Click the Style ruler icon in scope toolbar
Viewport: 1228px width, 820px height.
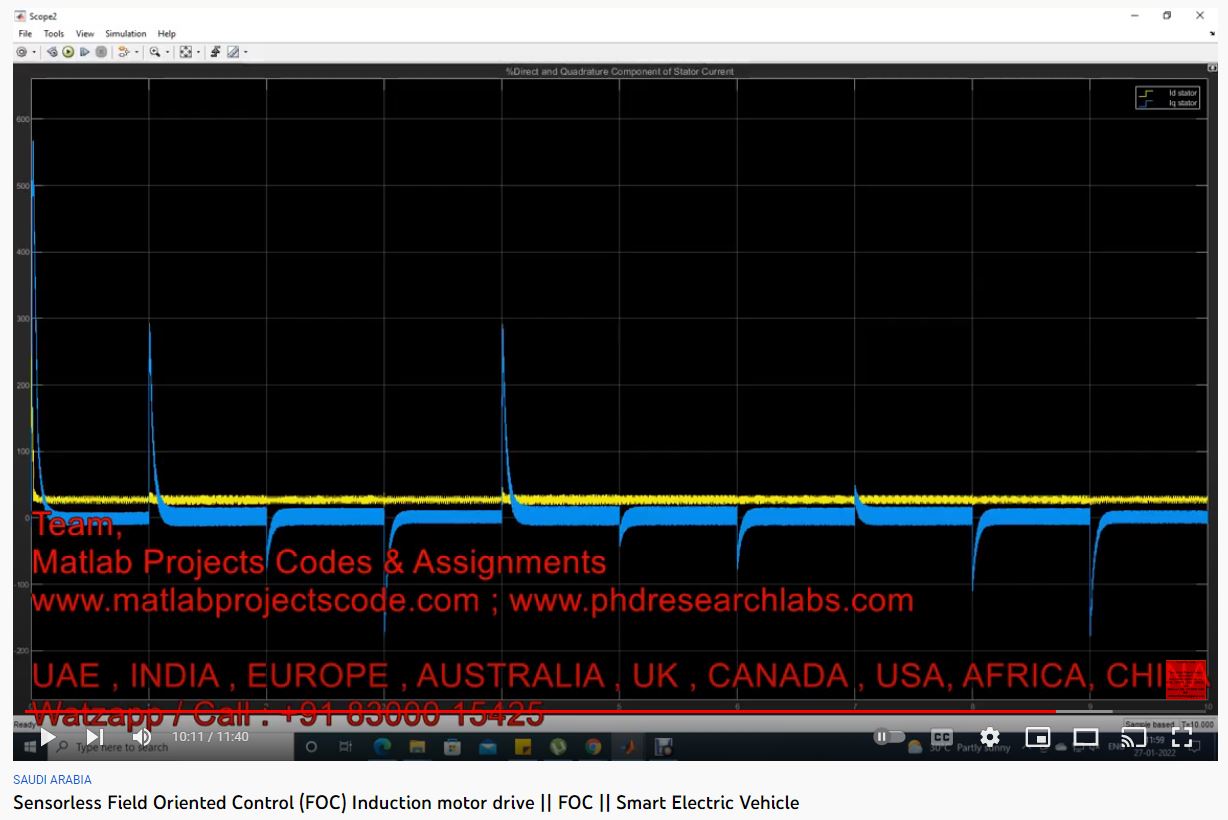pyautogui.click(x=233, y=52)
